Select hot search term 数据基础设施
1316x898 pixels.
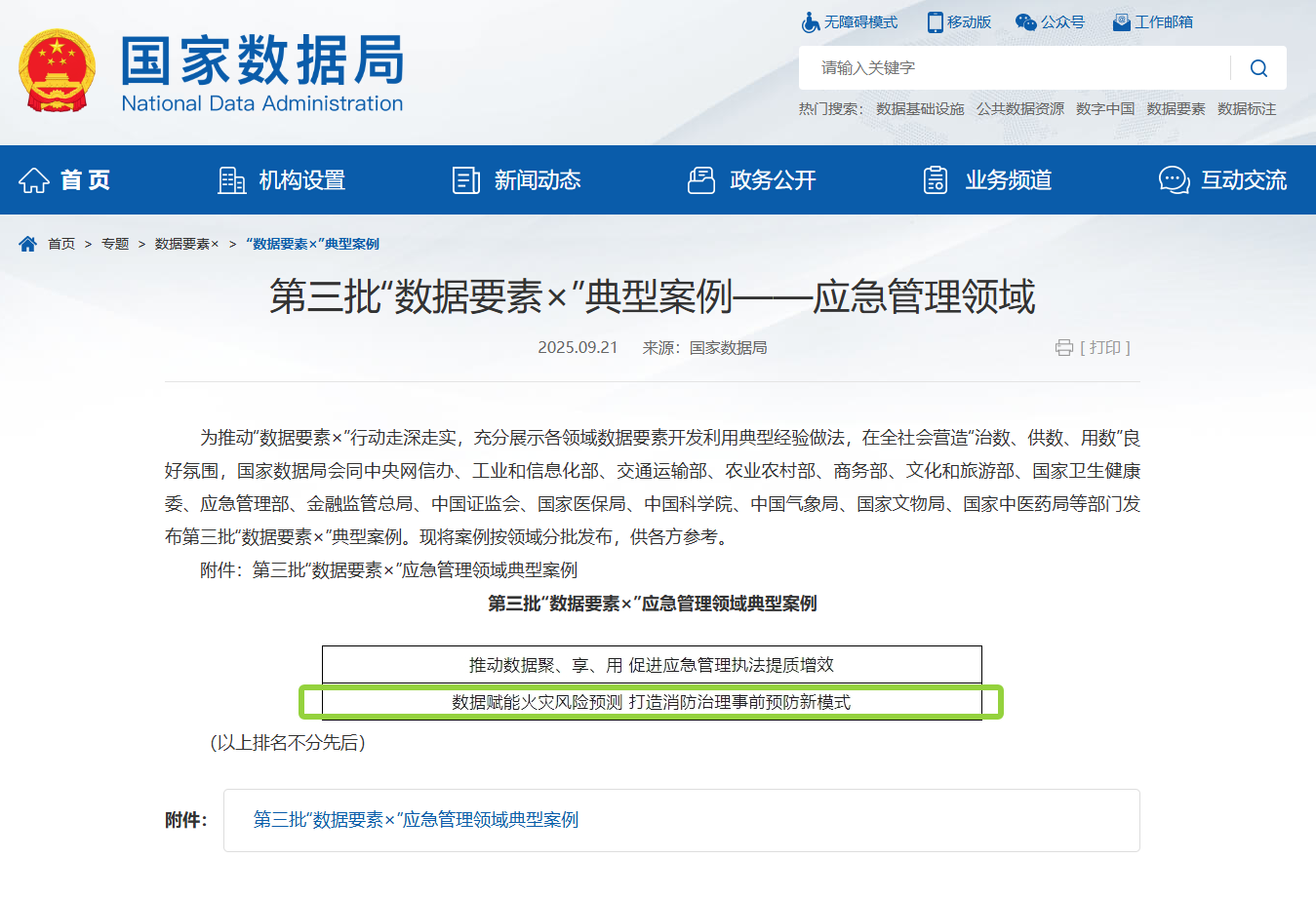(x=920, y=109)
